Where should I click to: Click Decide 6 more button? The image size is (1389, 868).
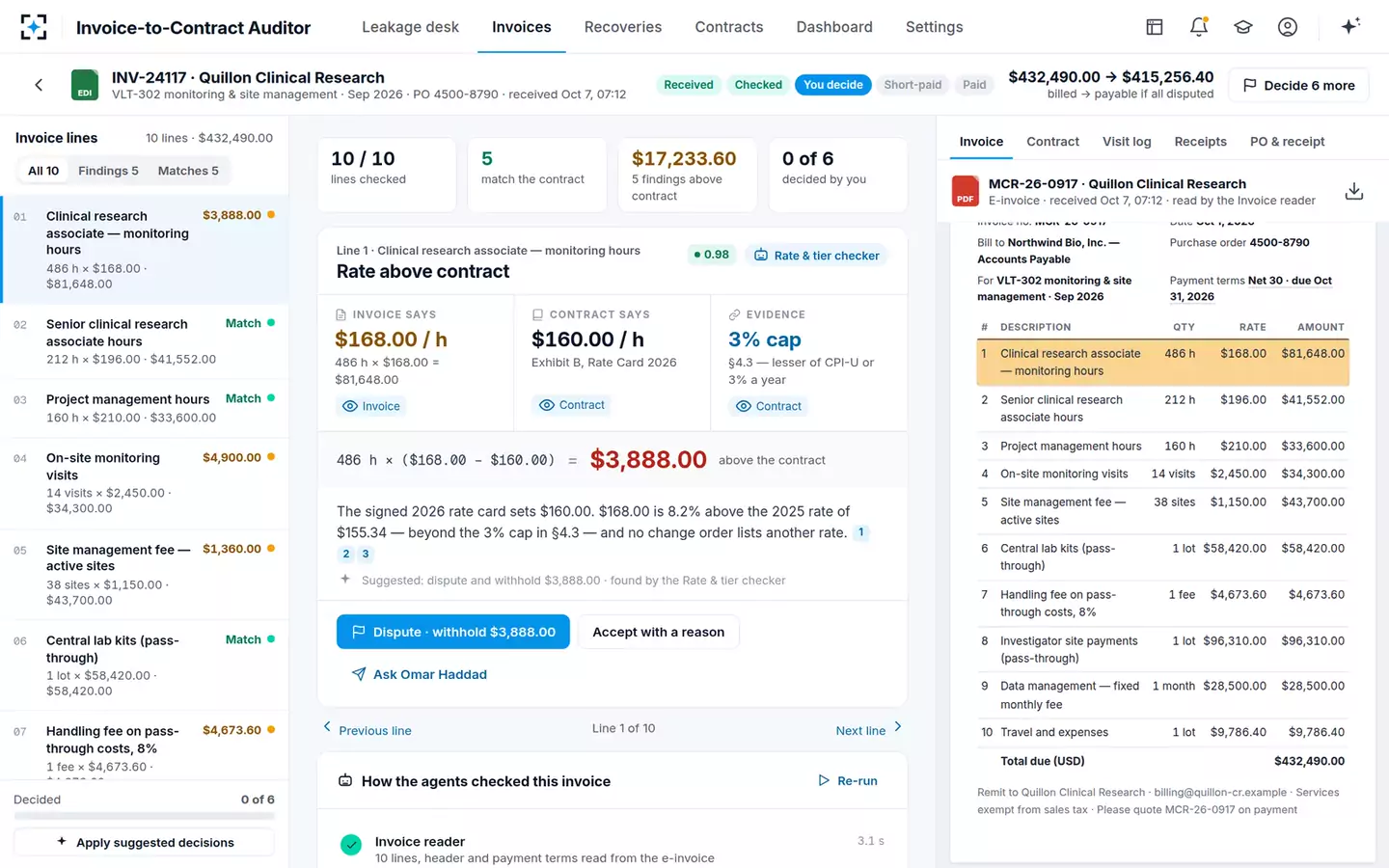(x=1298, y=85)
